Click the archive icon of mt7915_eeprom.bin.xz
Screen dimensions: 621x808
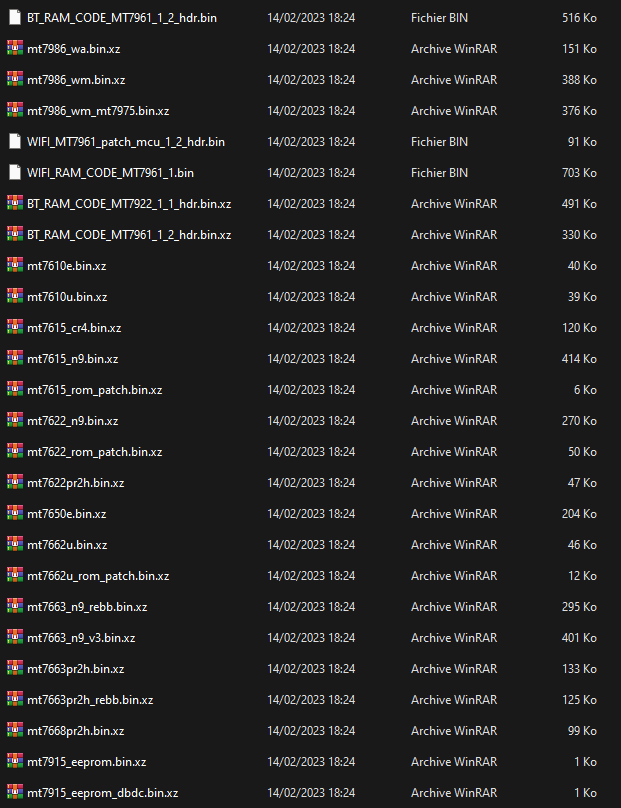click(14, 762)
